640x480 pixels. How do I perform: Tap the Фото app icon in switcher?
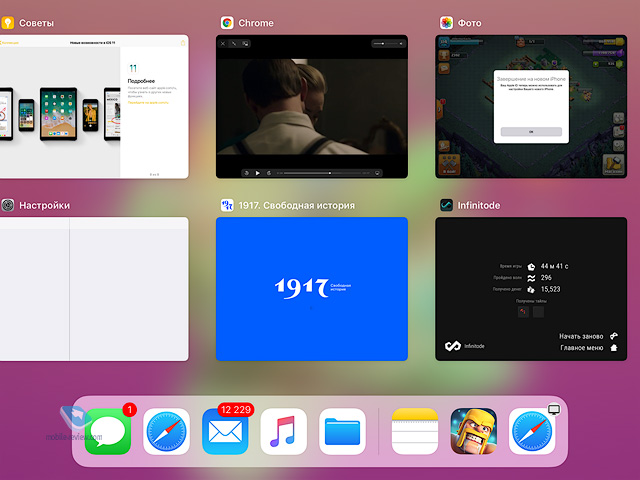(x=446, y=23)
